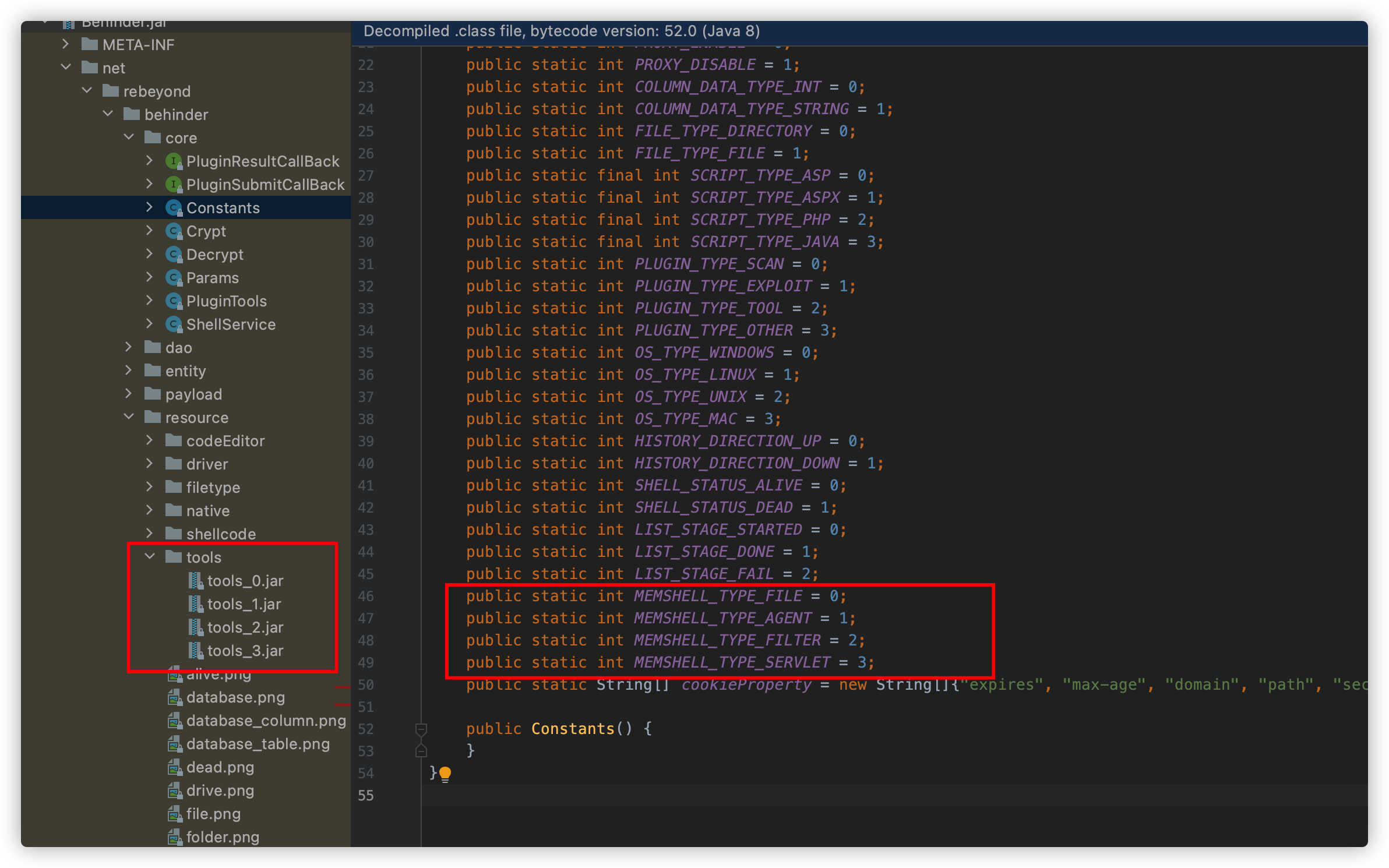This screenshot has height=868, width=1389.
Task: Click the tools_3.jar archive icon
Action: 195,651
